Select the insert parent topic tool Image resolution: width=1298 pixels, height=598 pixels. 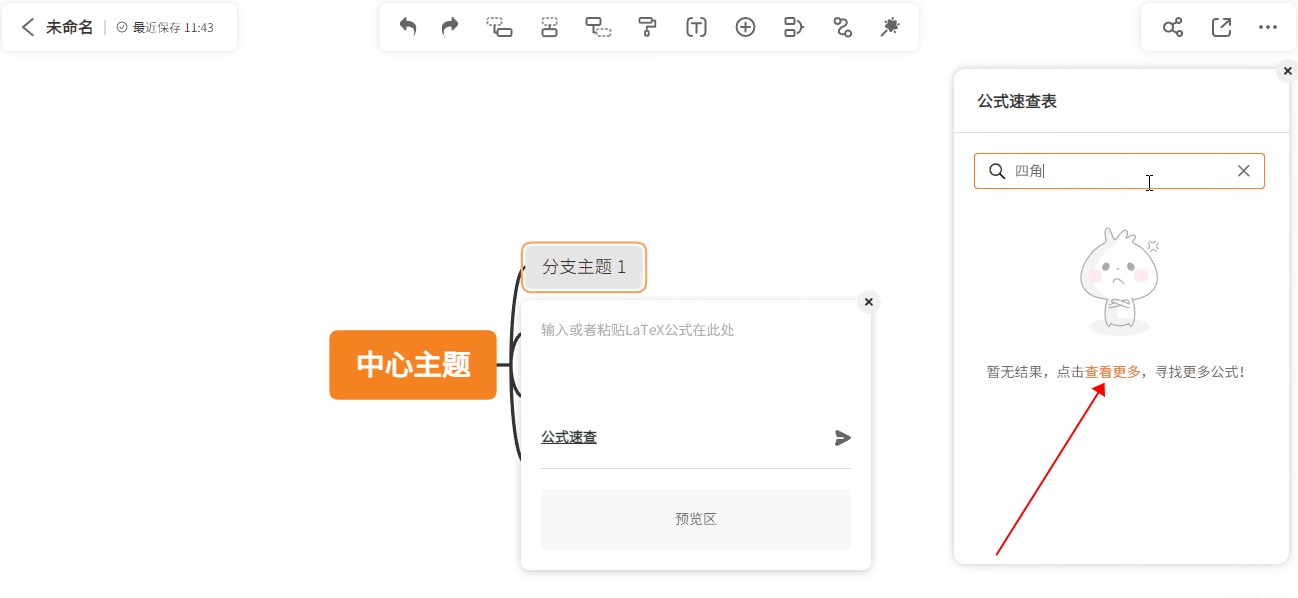coord(548,27)
